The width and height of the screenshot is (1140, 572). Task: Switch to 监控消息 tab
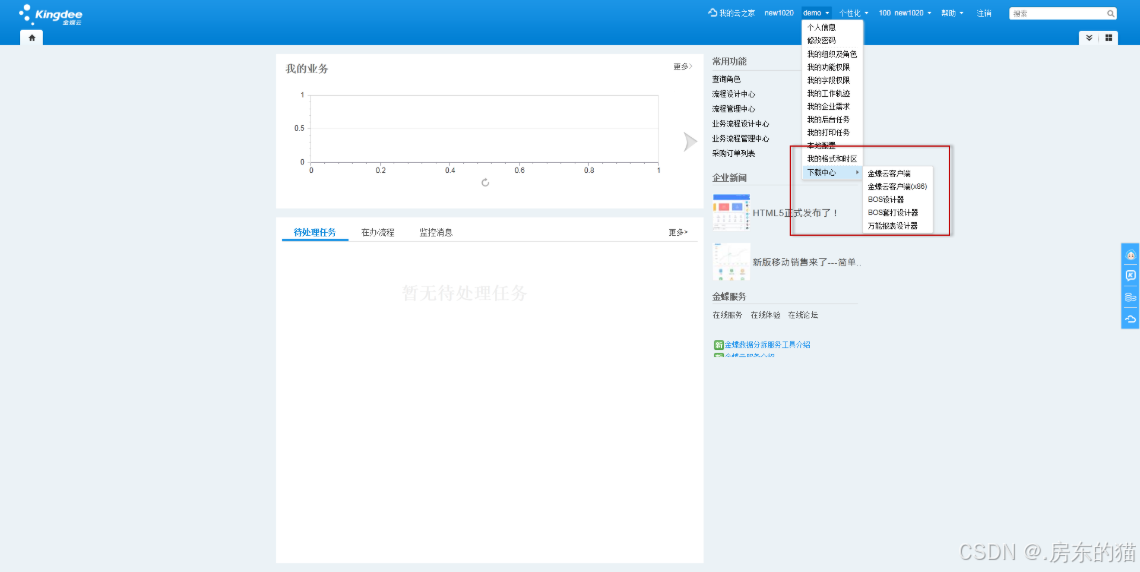(x=435, y=233)
